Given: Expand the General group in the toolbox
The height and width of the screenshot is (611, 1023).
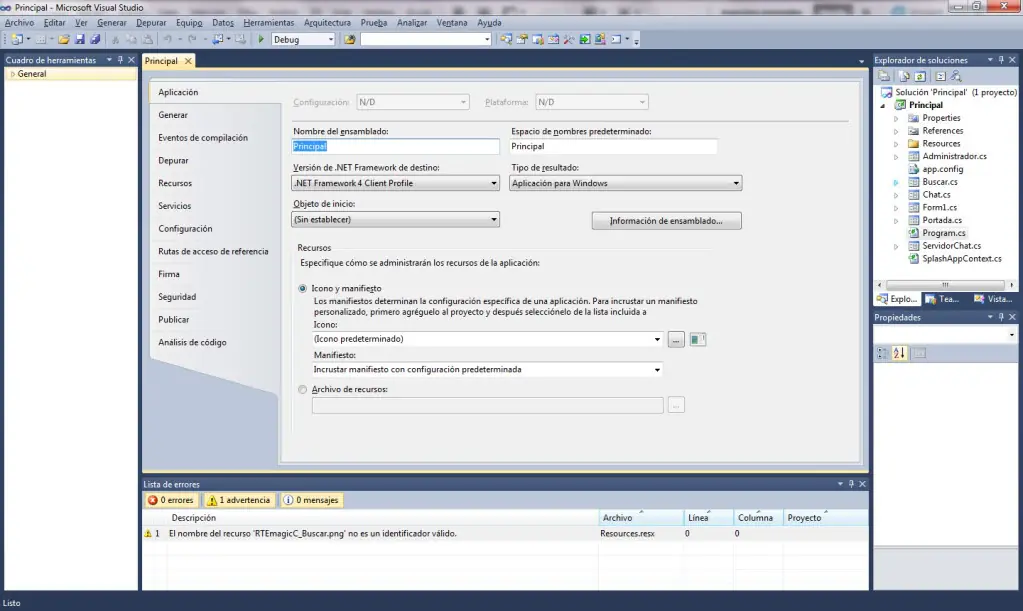Looking at the screenshot, I should click(x=12, y=74).
